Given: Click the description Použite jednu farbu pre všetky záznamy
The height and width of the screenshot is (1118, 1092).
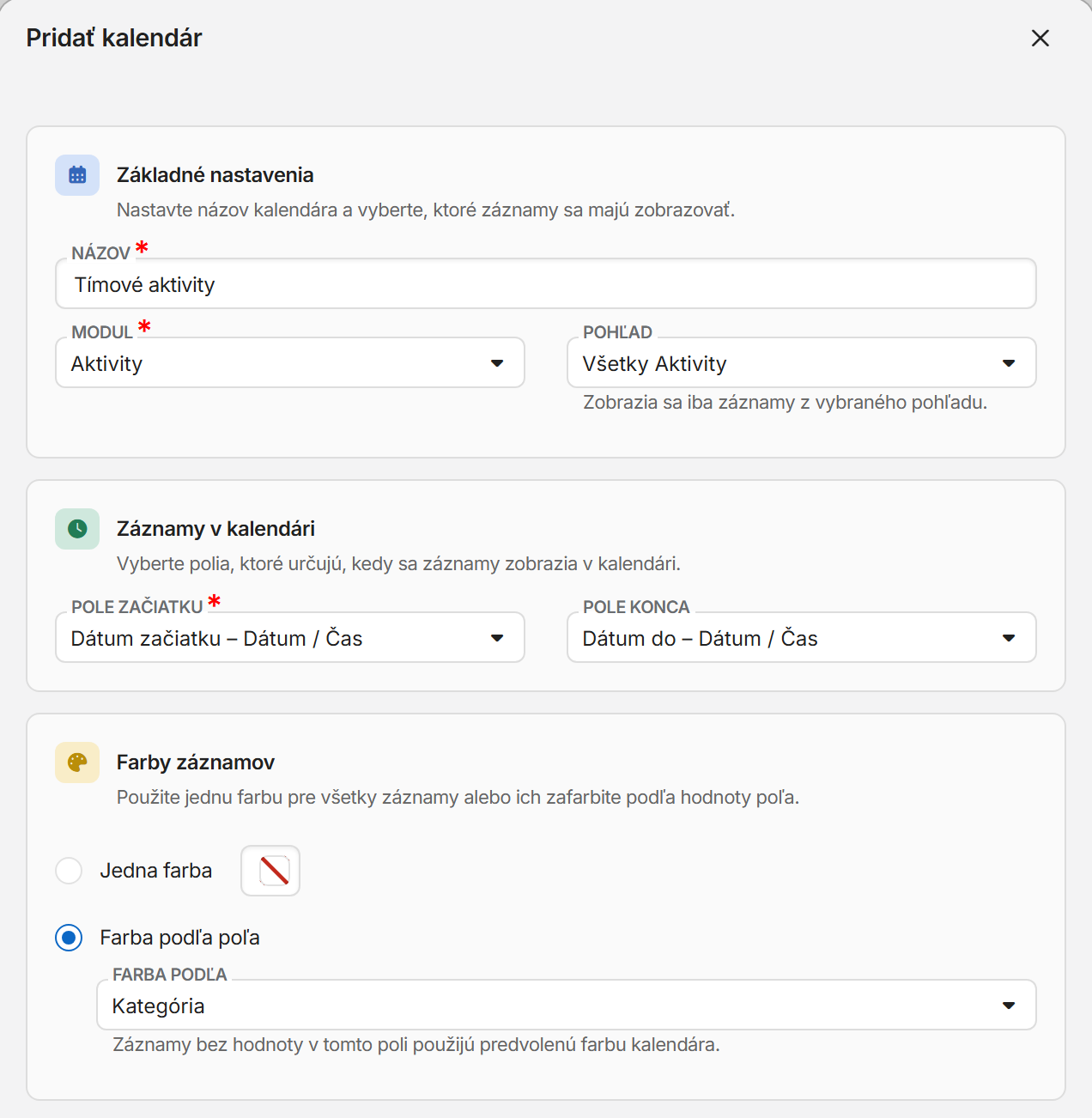Looking at the screenshot, I should (458, 798).
